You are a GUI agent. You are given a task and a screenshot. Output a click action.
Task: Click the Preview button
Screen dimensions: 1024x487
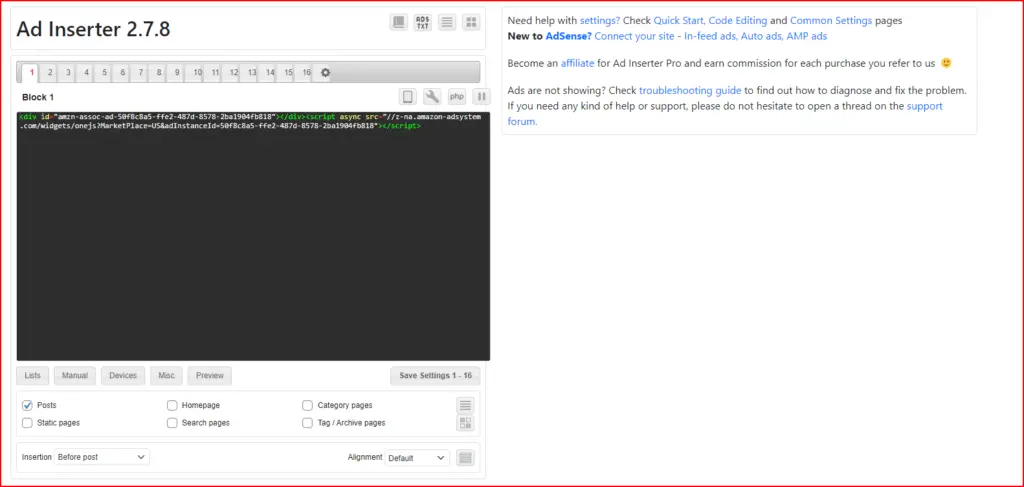pyautogui.click(x=210, y=375)
